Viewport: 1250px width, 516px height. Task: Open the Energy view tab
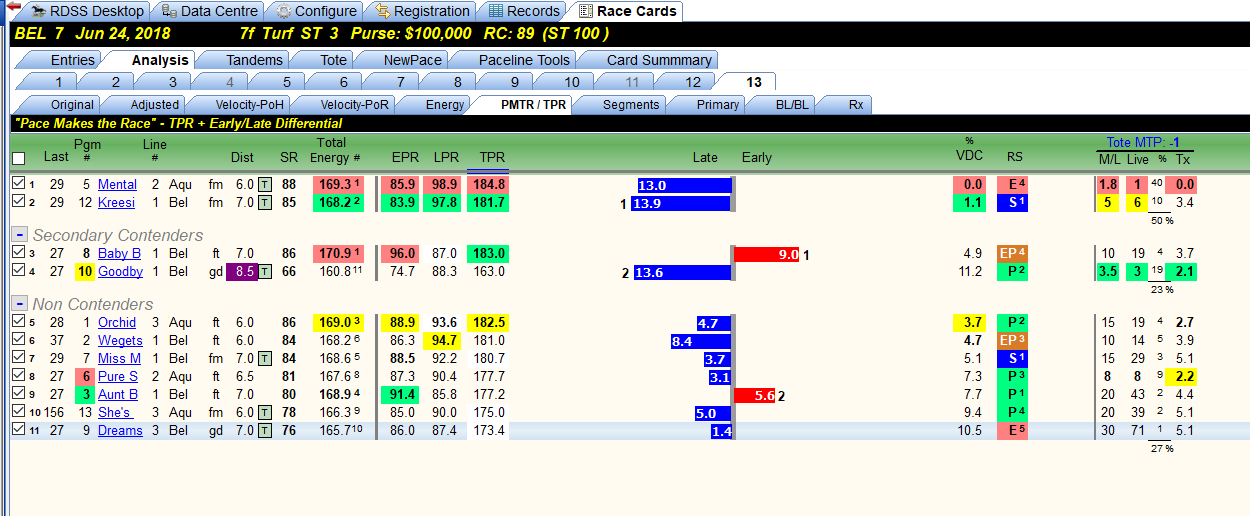click(444, 104)
